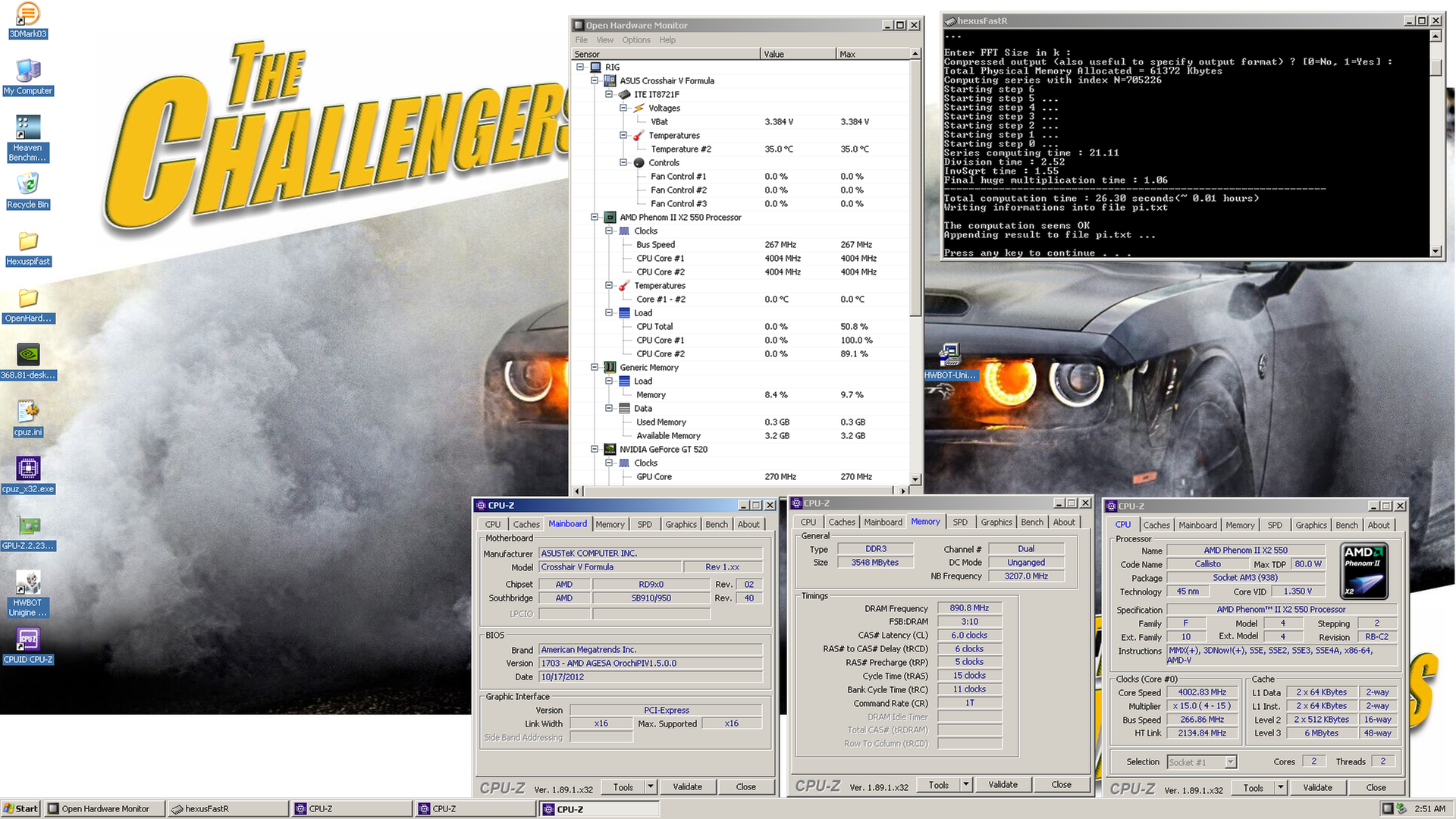
Task: Click the Sensor column header
Action: [666, 54]
